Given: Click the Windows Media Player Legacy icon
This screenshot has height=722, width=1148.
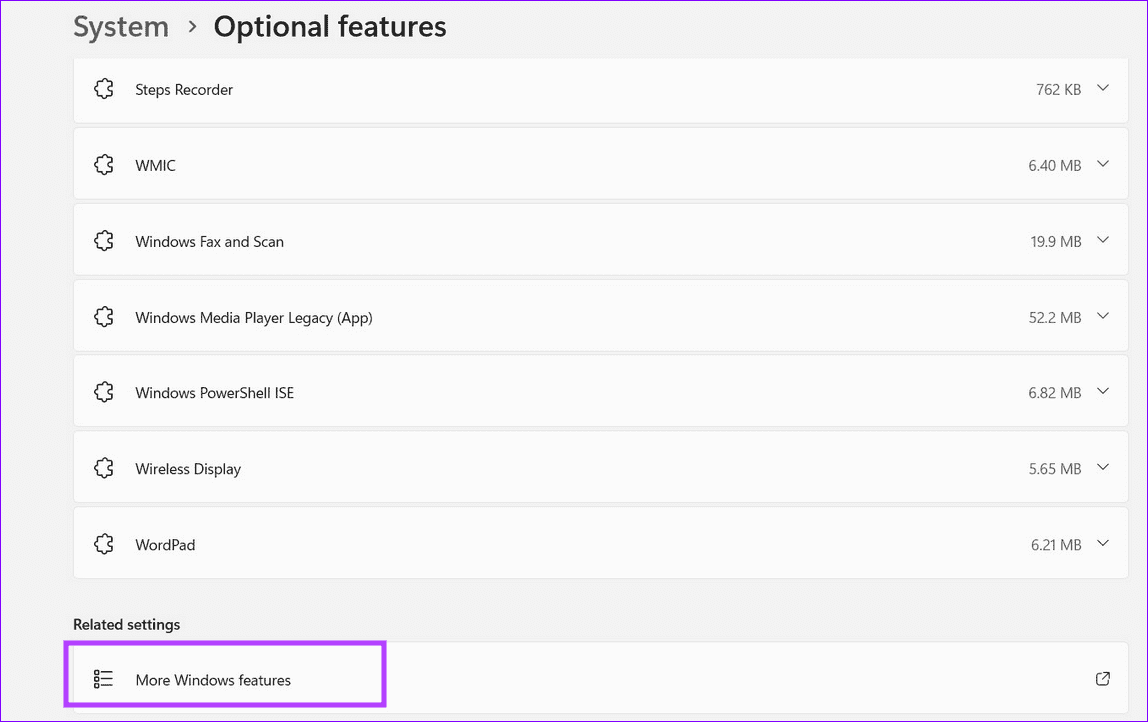Looking at the screenshot, I should coord(104,316).
